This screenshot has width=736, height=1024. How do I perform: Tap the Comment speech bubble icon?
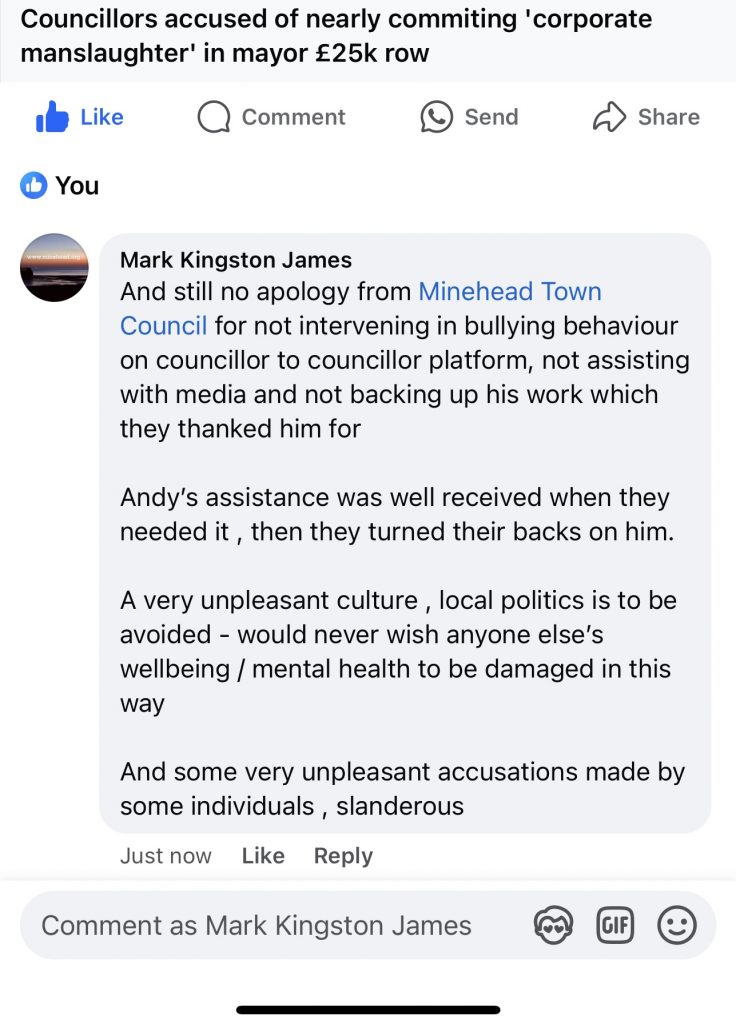(x=213, y=118)
